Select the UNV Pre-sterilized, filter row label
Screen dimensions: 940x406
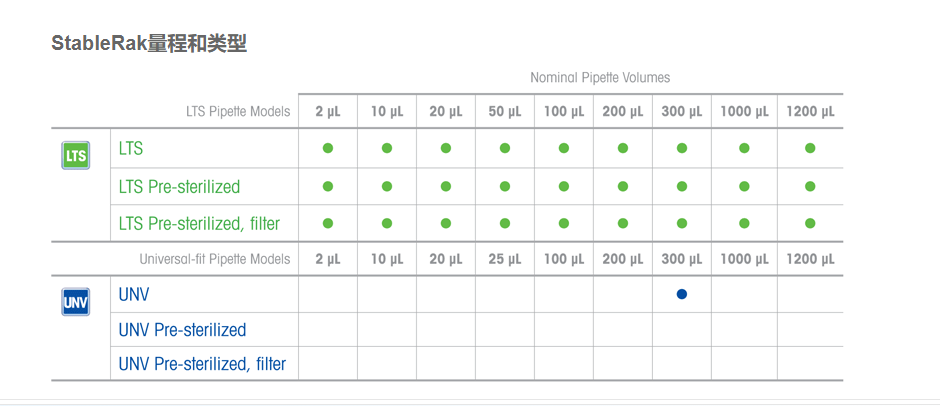point(202,364)
